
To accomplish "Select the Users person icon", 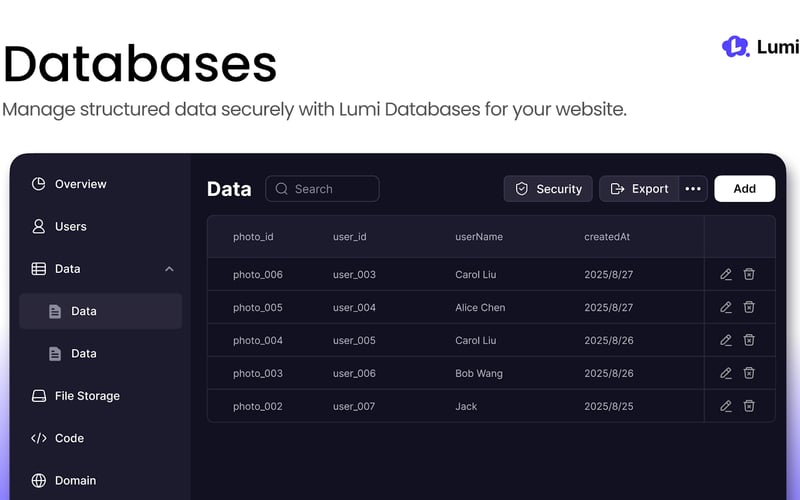I will tap(38, 226).
